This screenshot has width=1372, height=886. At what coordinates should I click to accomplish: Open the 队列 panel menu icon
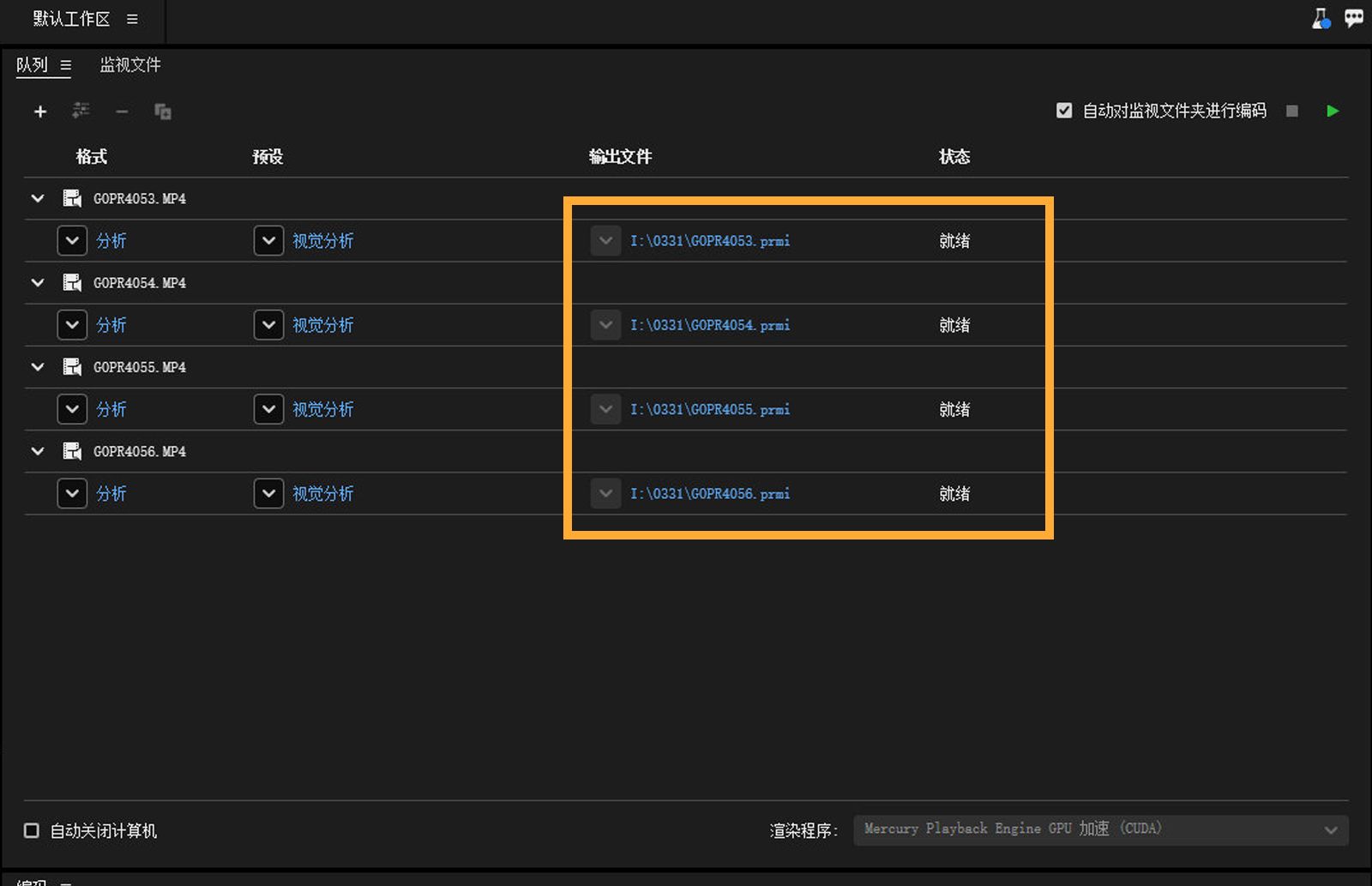tap(65, 65)
